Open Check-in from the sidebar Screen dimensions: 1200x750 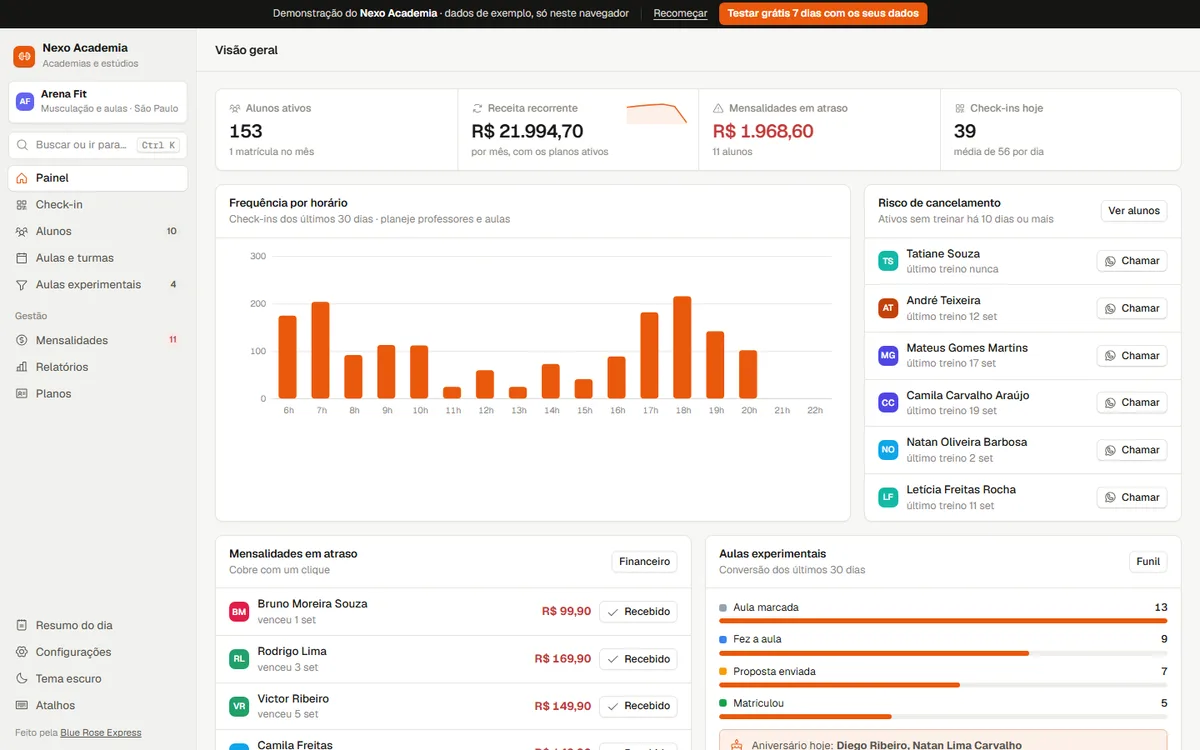pos(98,204)
